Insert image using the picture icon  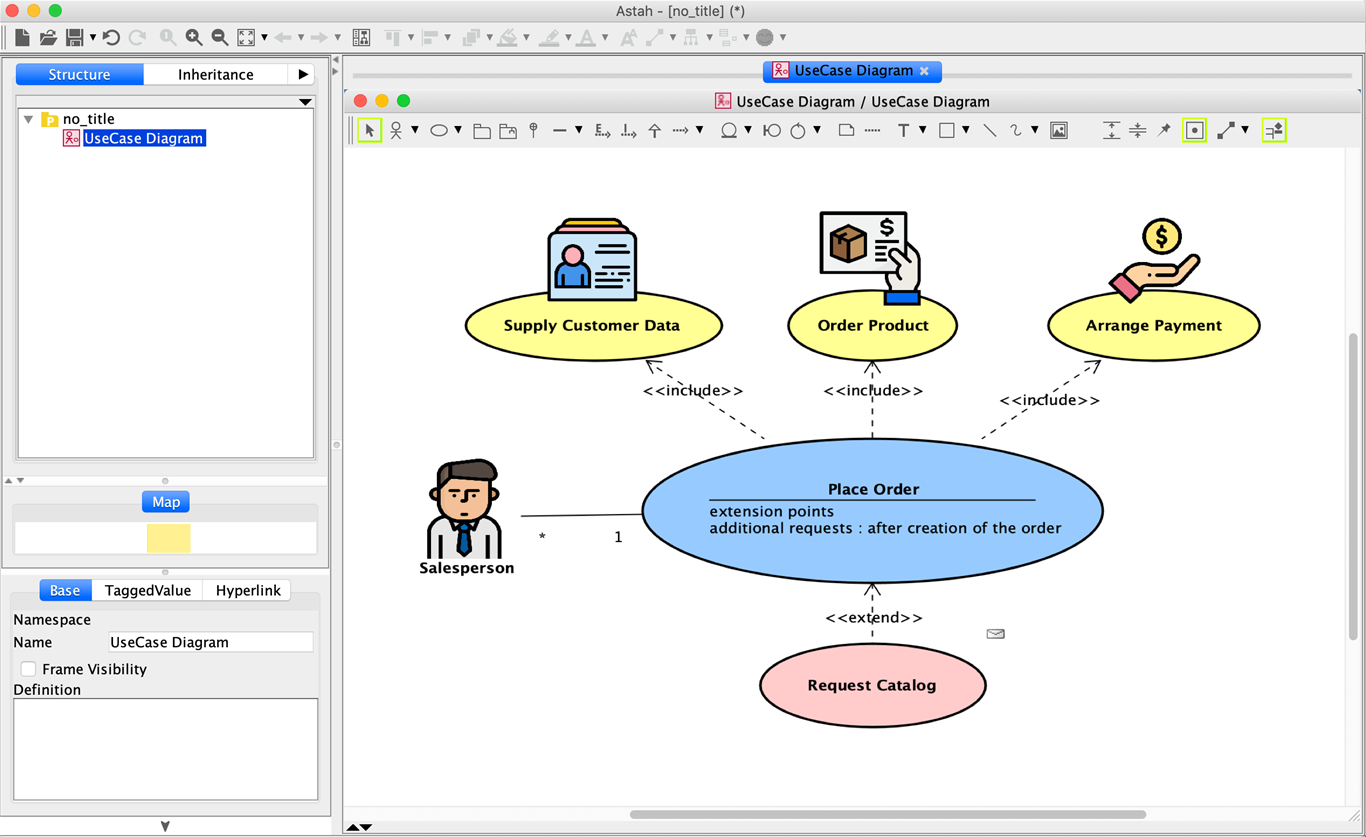[x=1059, y=130]
